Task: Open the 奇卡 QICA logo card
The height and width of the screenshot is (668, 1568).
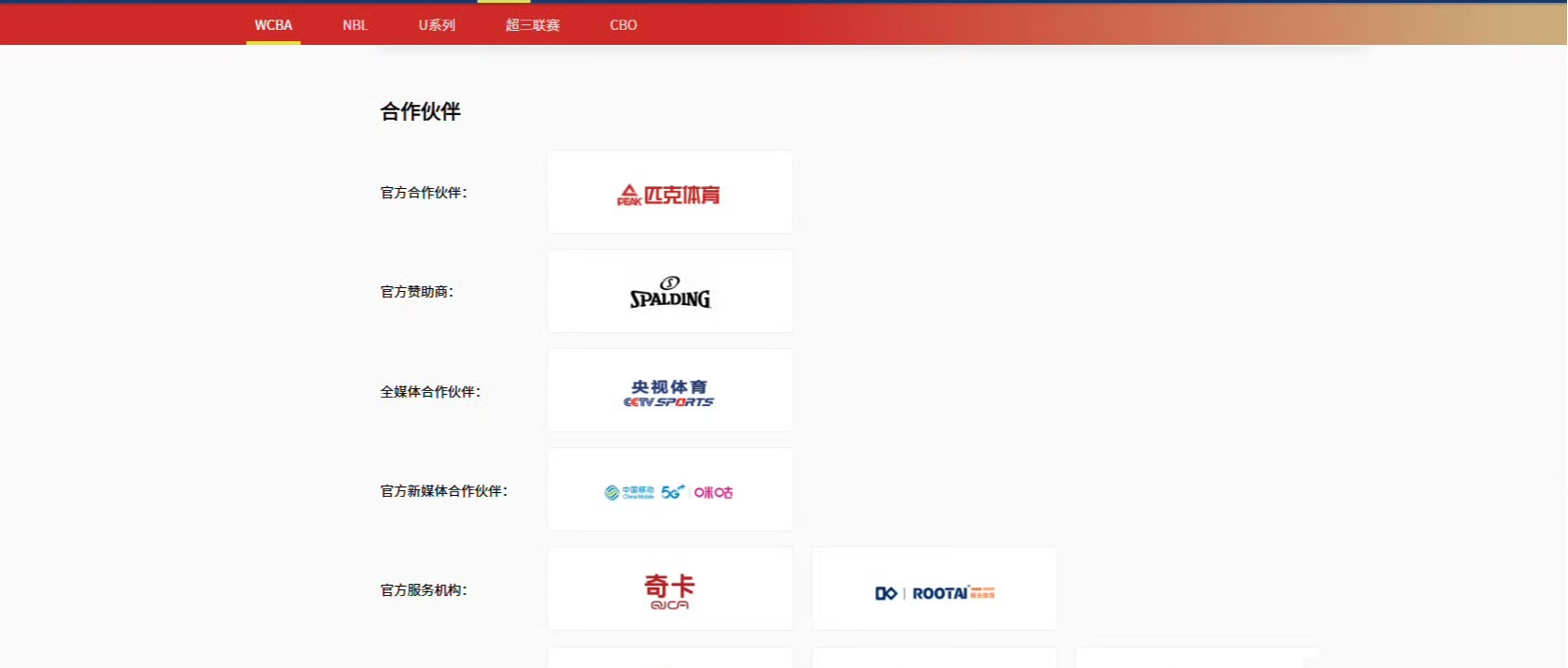Action: (670, 588)
